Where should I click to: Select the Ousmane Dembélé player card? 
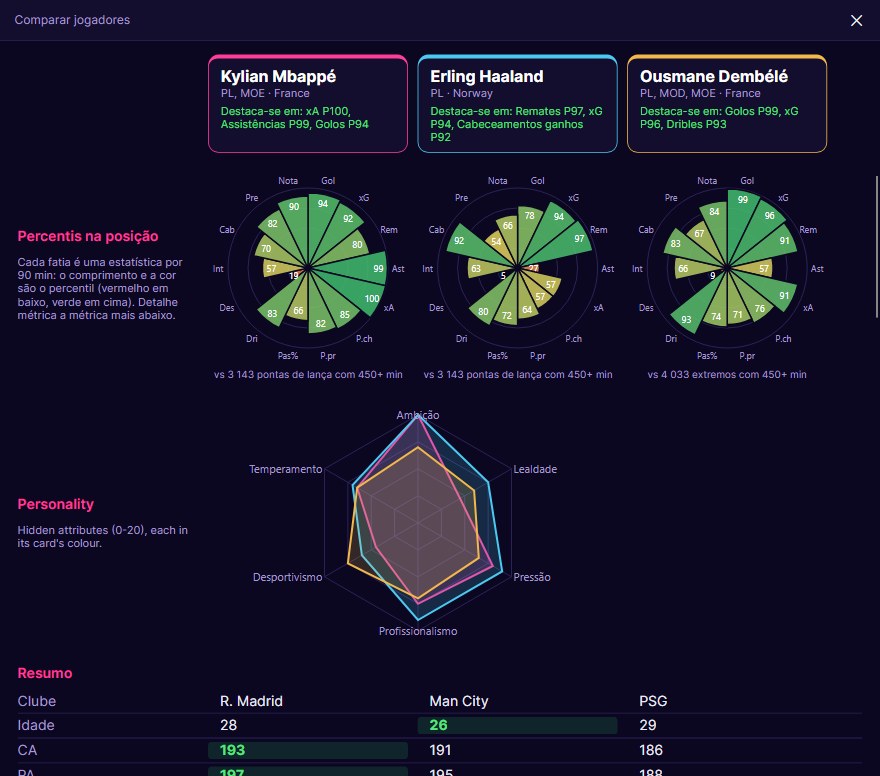coord(727,104)
